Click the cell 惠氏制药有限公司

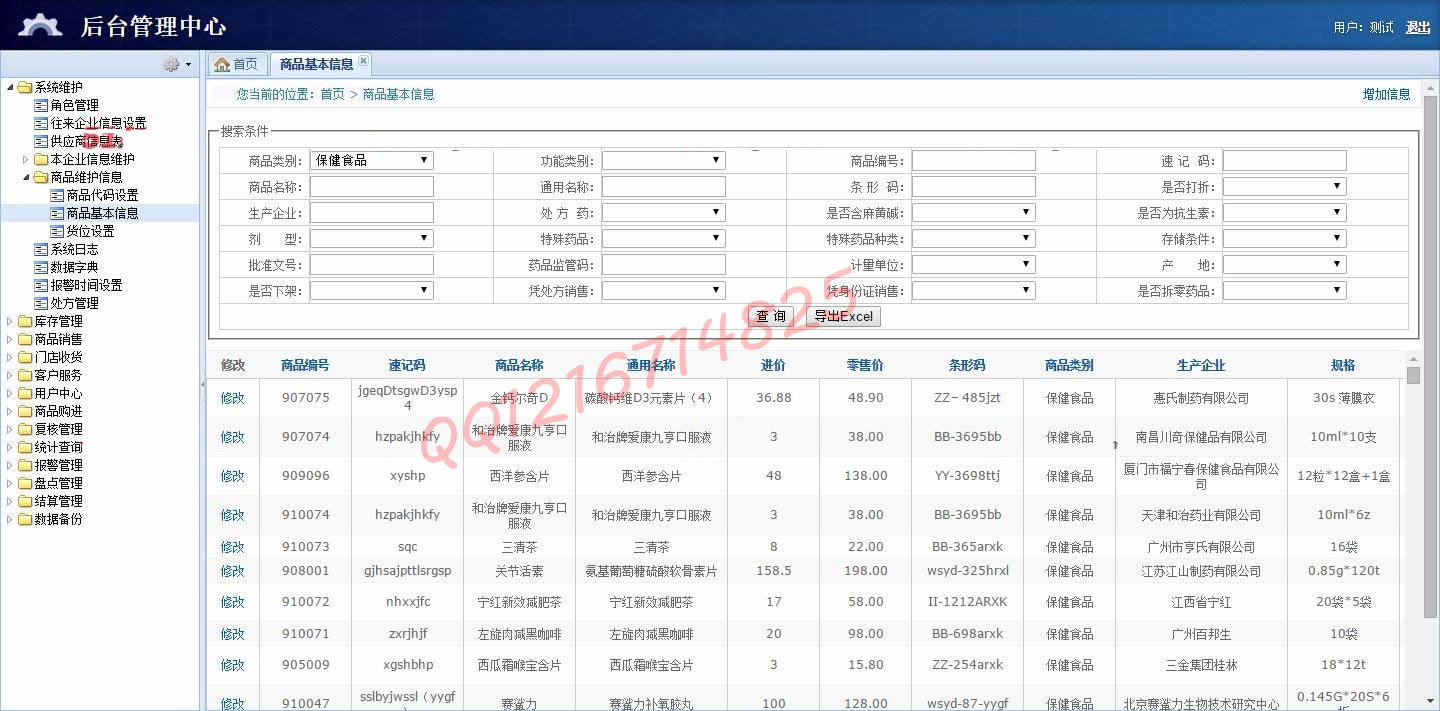(1201, 398)
